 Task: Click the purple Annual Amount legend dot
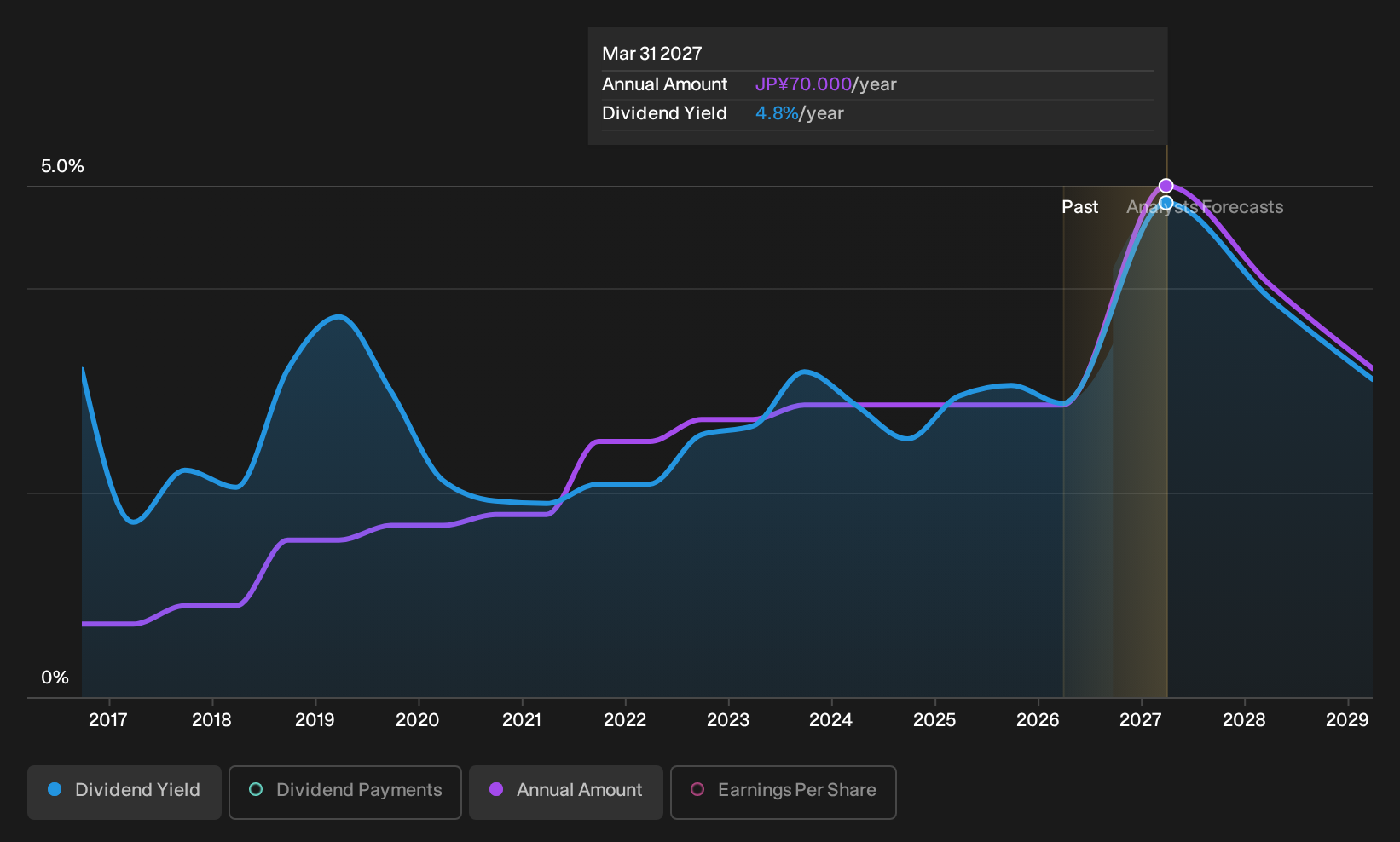(x=496, y=789)
